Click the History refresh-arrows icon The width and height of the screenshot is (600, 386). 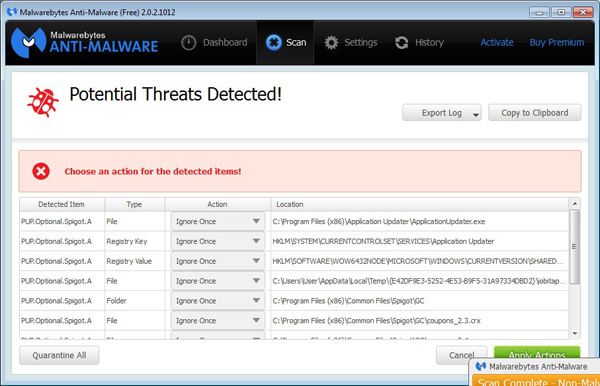coord(401,42)
